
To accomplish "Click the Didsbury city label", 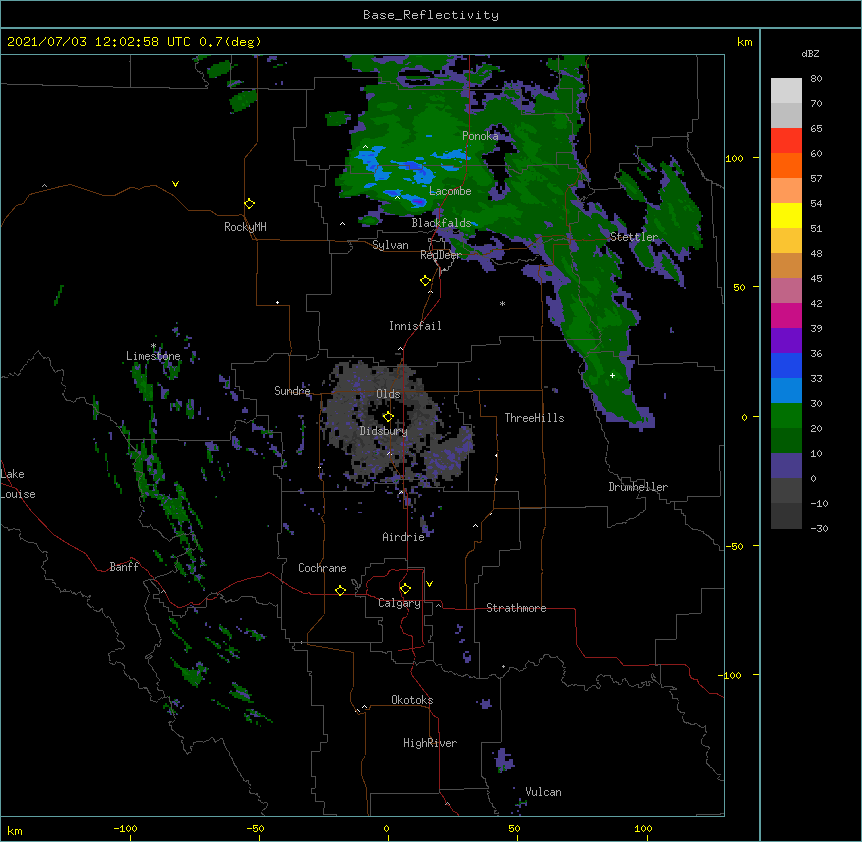I will tap(384, 431).
